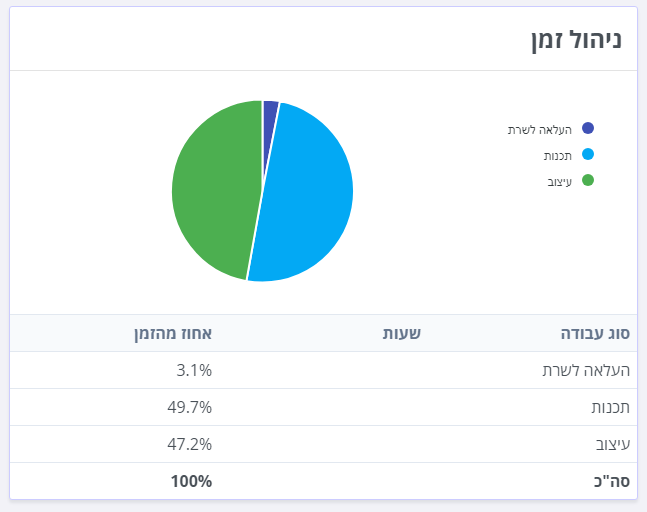Viewport: 647px width, 512px height.
Task: Click the dark blue העלאה לשרת legend dot
Action: coord(588,128)
